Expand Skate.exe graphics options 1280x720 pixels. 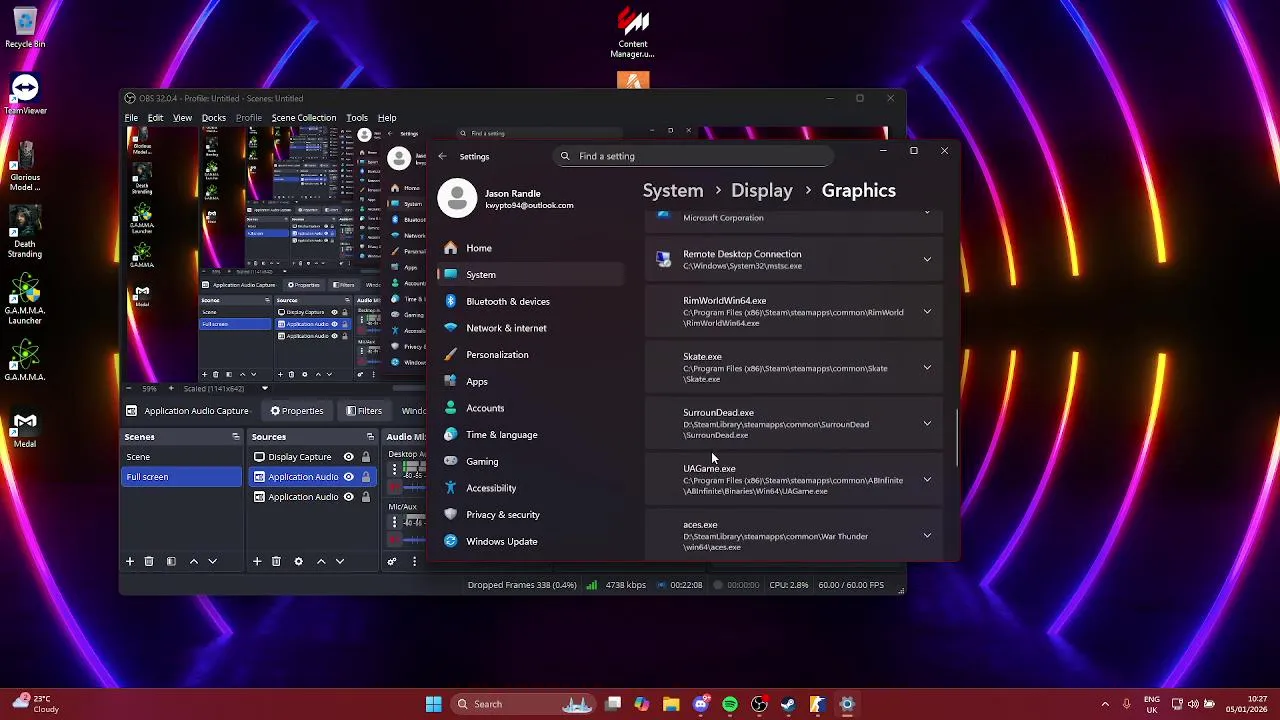point(927,368)
